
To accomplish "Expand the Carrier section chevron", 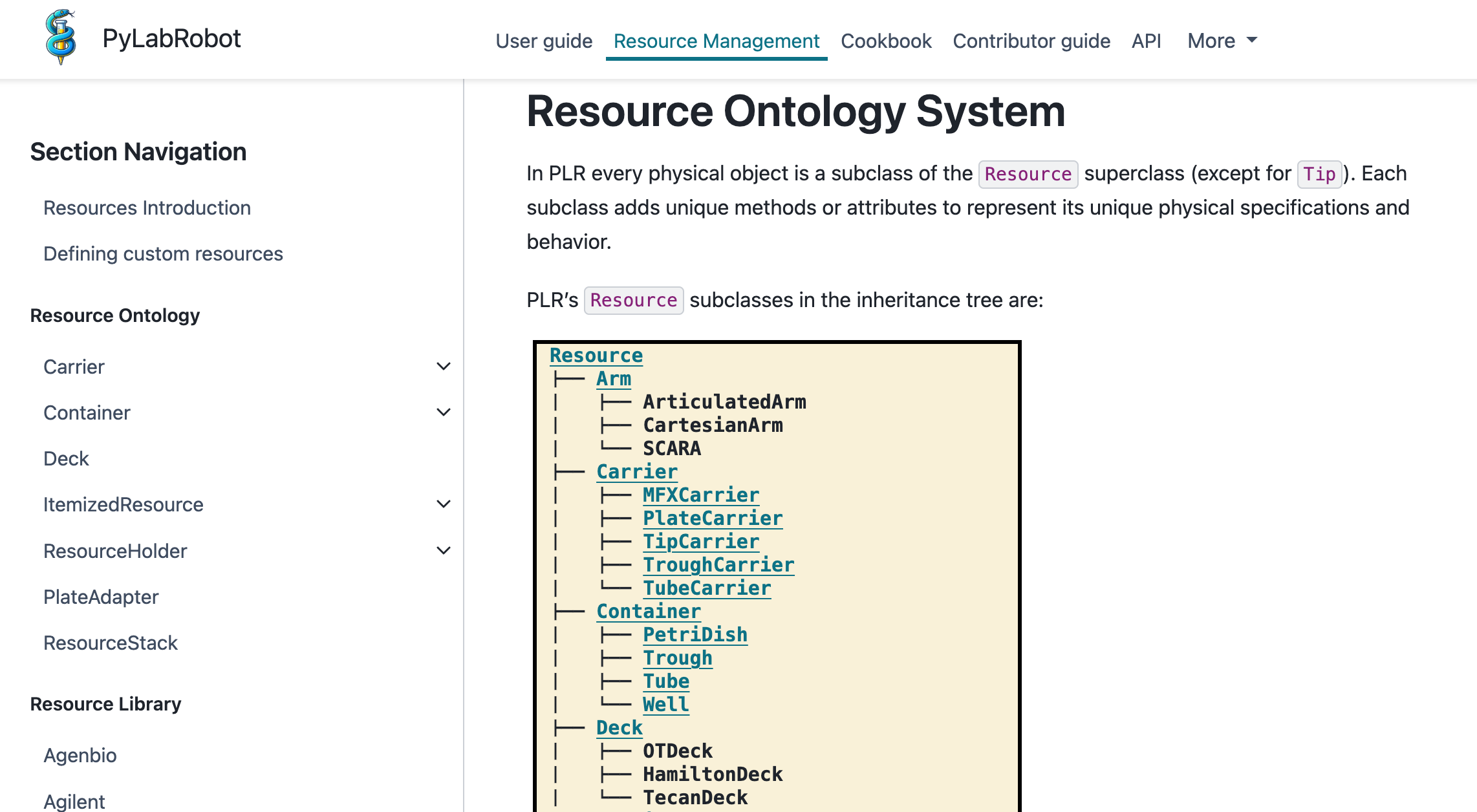I will coord(444,367).
